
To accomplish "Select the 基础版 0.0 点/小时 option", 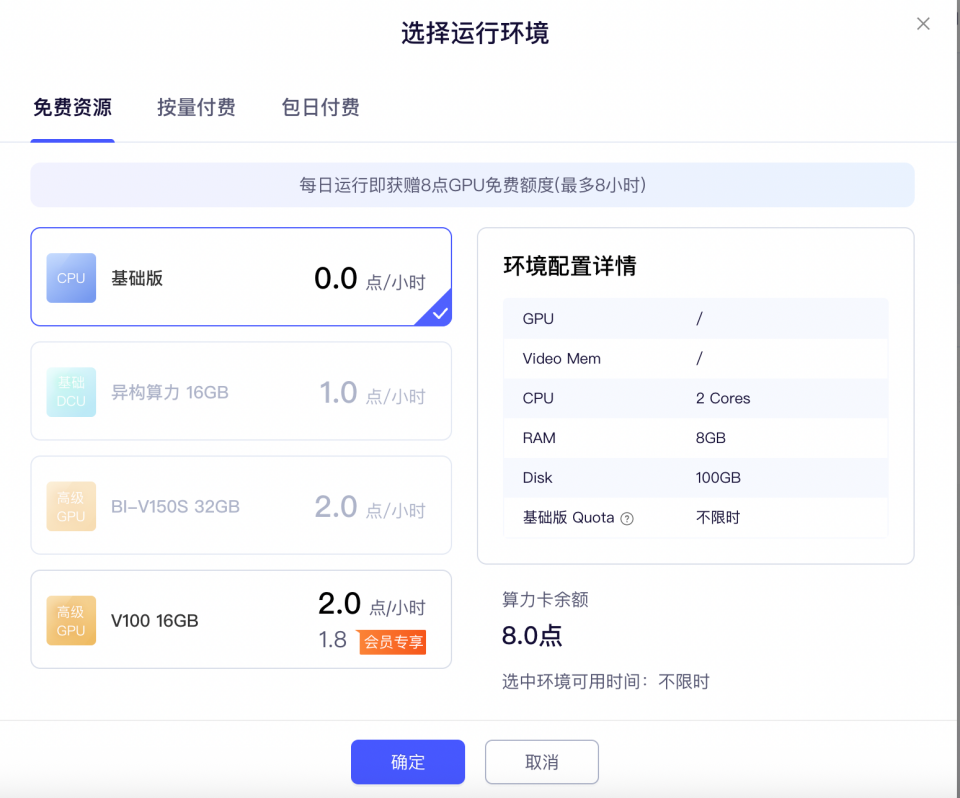I will [240, 278].
